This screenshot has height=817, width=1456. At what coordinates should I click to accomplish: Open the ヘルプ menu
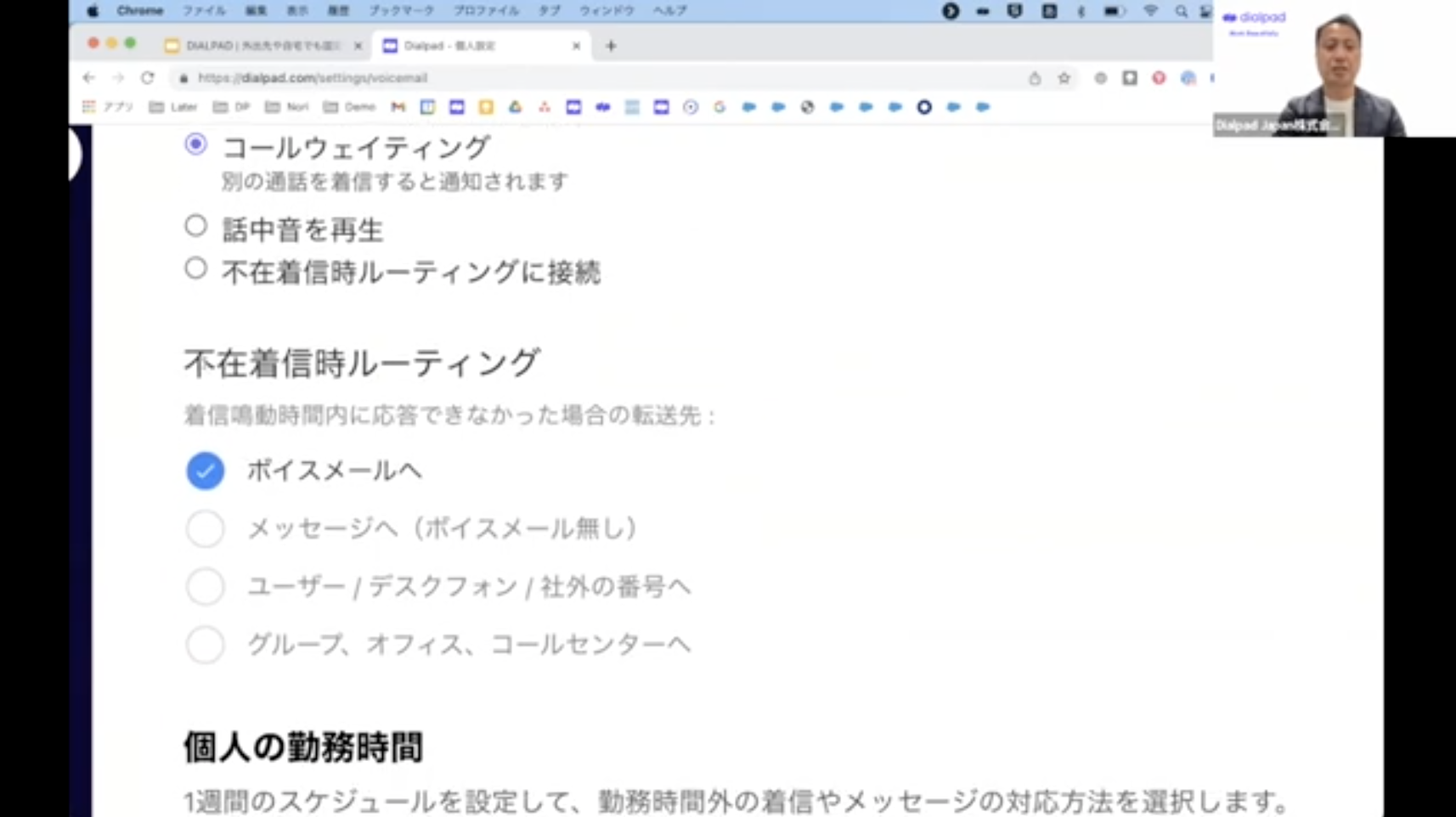pos(669,11)
